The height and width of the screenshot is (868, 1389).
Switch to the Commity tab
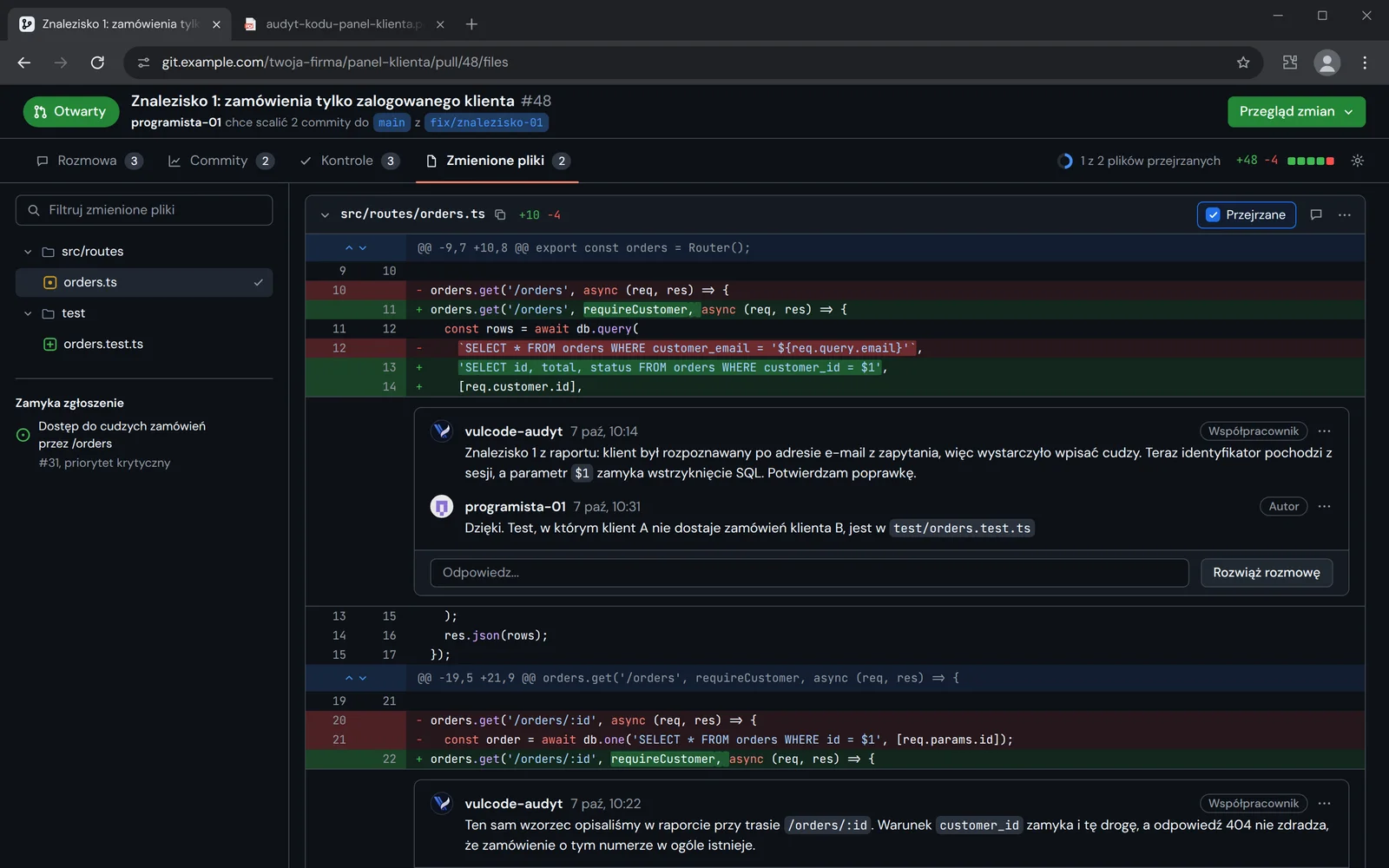point(221,161)
